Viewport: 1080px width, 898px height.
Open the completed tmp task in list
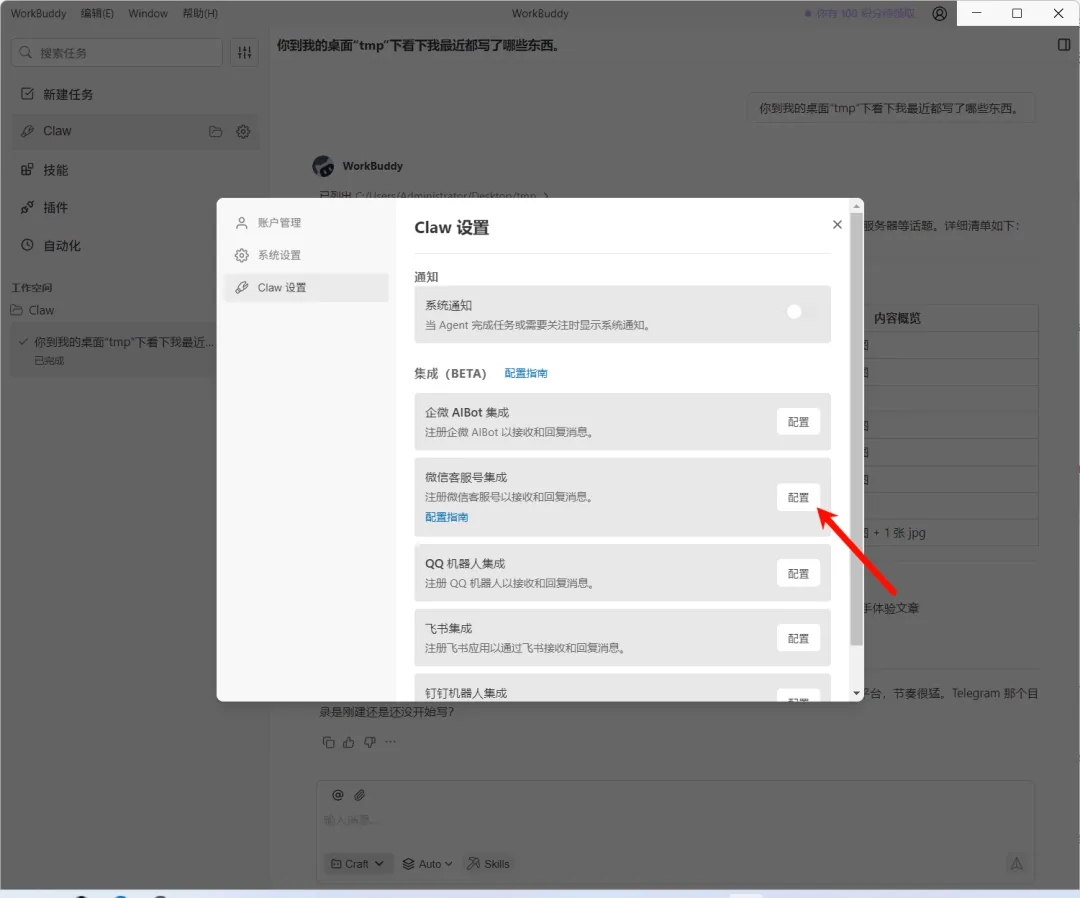click(x=114, y=351)
